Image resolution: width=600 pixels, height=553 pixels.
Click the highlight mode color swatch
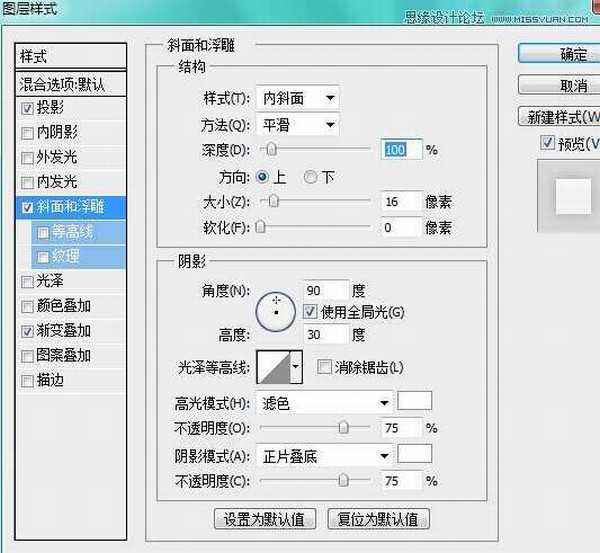(415, 402)
